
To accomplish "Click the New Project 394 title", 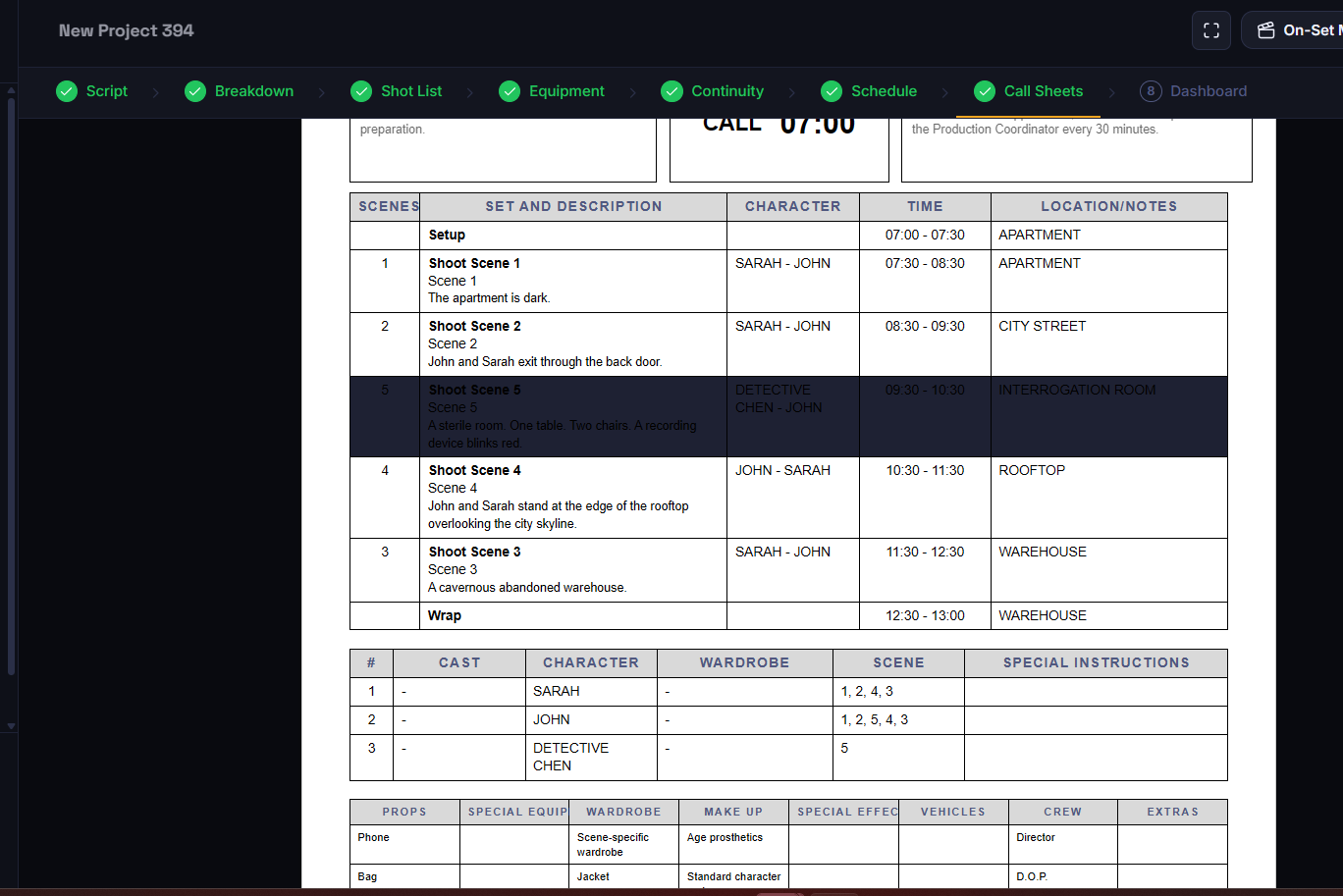I will tap(126, 30).
